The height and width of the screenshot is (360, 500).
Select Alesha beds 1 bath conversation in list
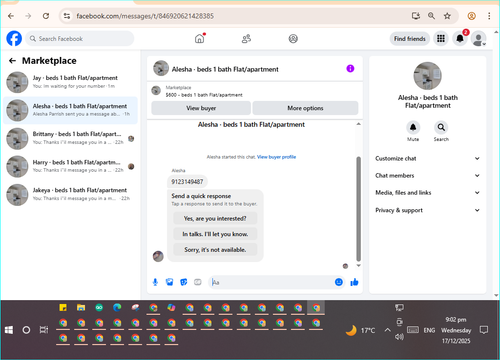70,110
